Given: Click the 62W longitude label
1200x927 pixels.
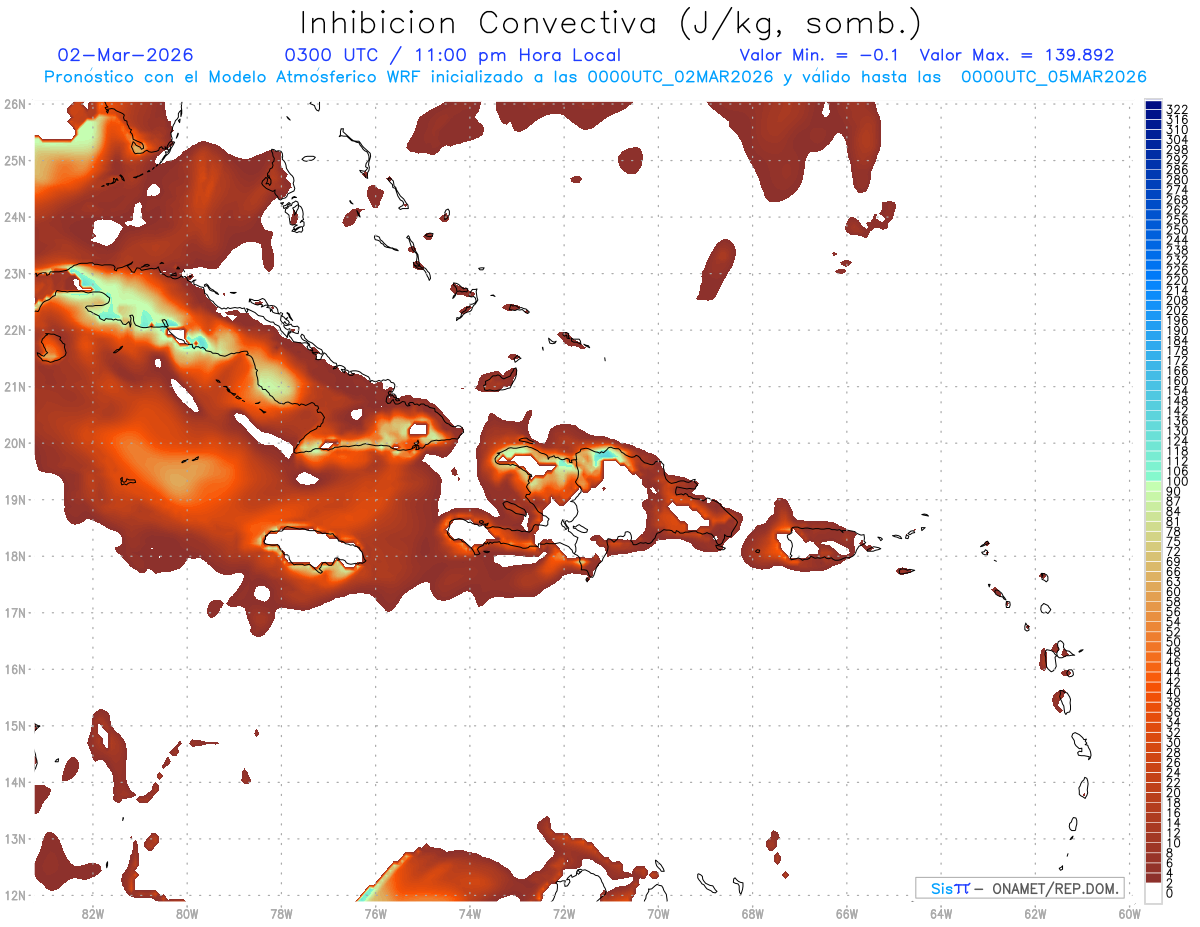Looking at the screenshot, I should [1036, 913].
